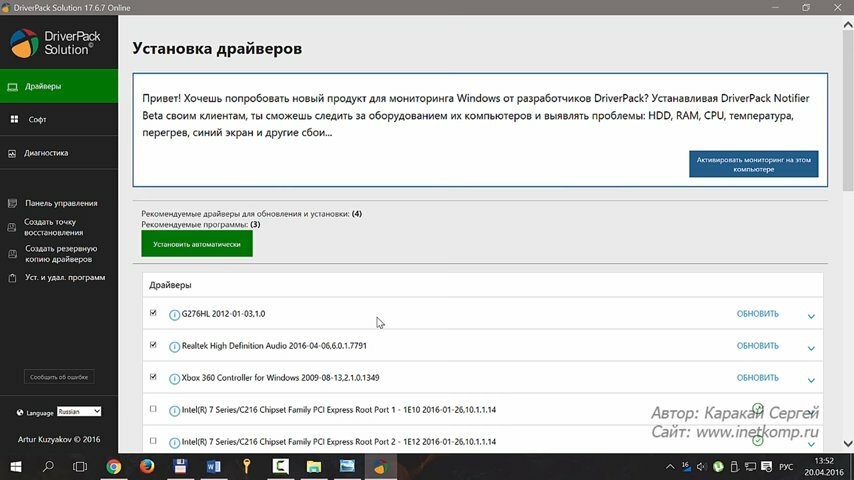
Task: Click Активировать мониторинг на этом компьютере
Action: [x=753, y=164]
